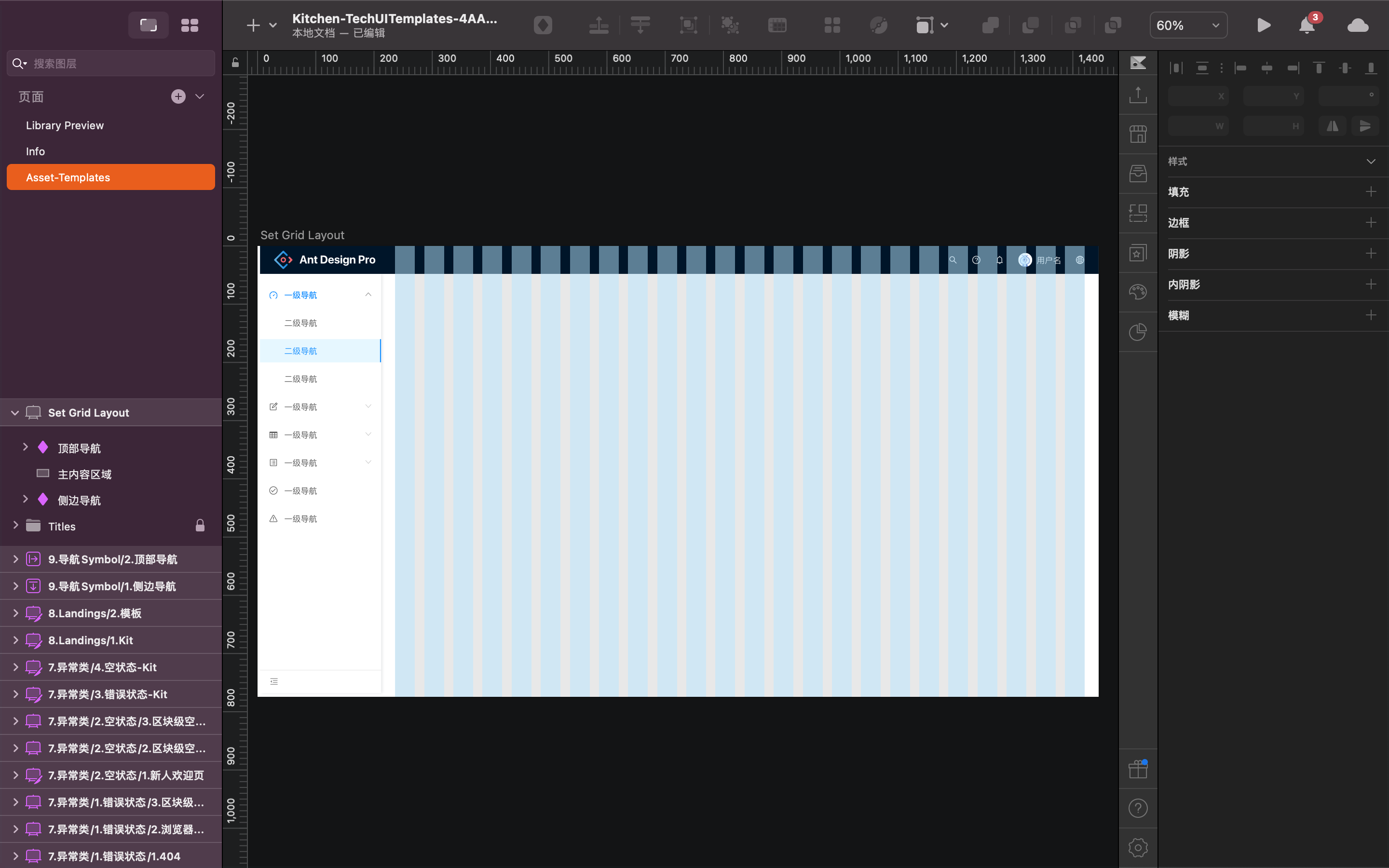The image size is (1389, 868).
Task: Click the cloud sync icon
Action: 1358,25
